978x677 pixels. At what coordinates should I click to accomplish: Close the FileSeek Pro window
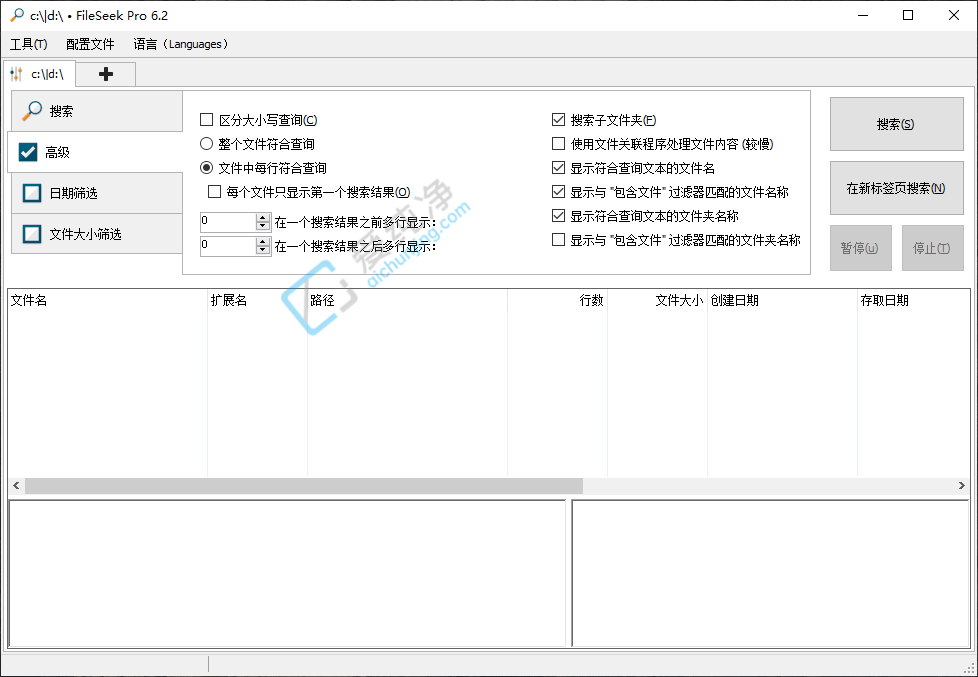point(954,16)
